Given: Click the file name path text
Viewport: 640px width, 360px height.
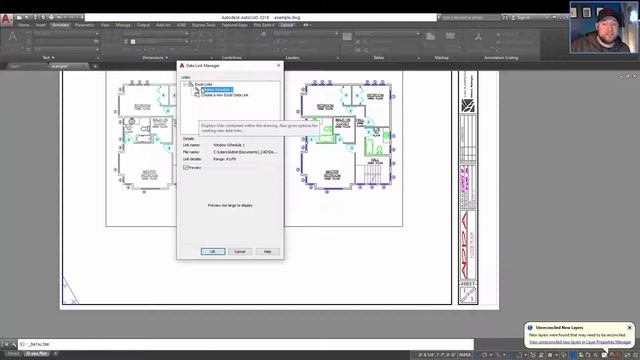Looking at the screenshot, I should [x=245, y=152].
